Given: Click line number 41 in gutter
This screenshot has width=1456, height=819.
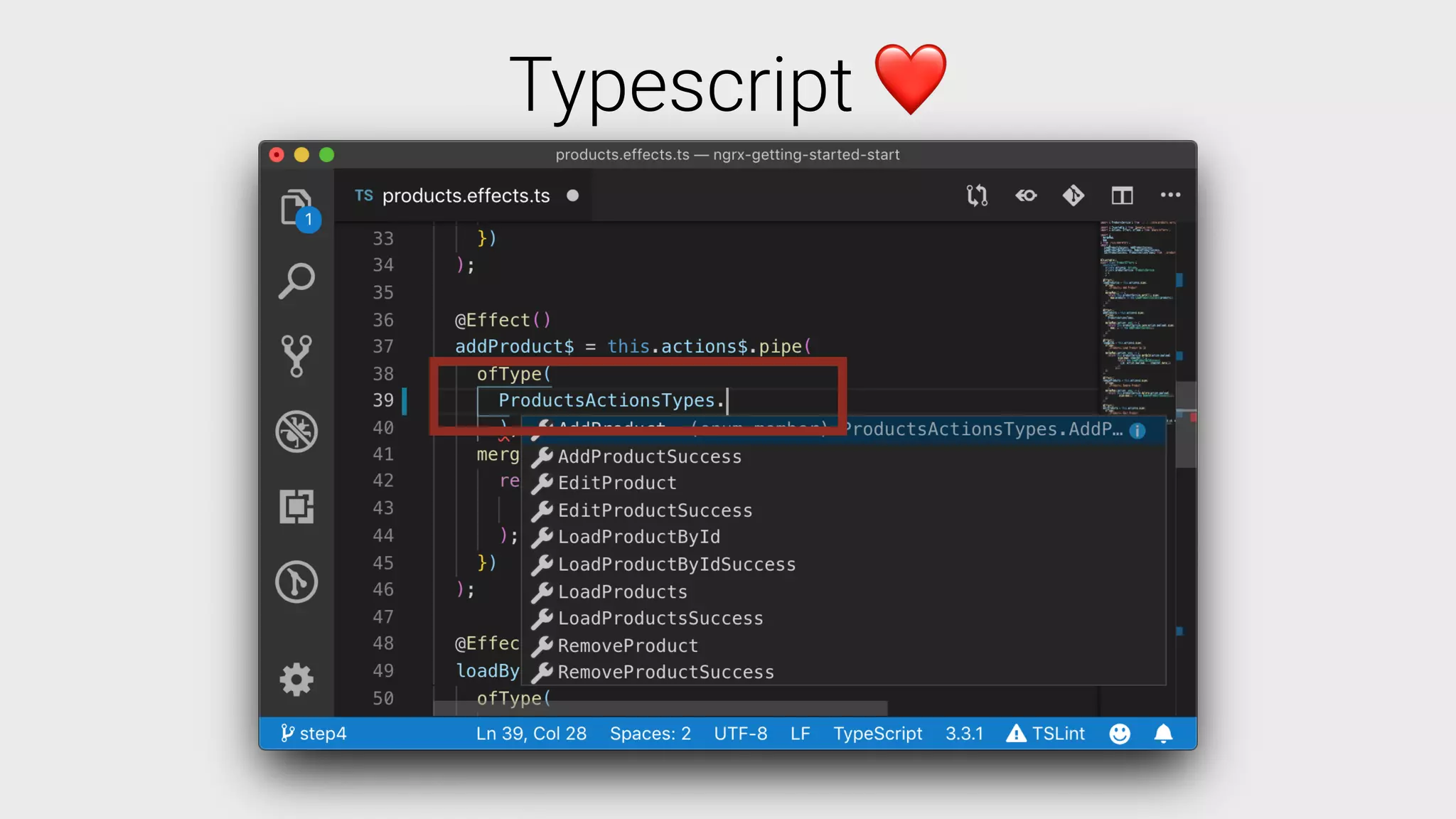Looking at the screenshot, I should 383,454.
